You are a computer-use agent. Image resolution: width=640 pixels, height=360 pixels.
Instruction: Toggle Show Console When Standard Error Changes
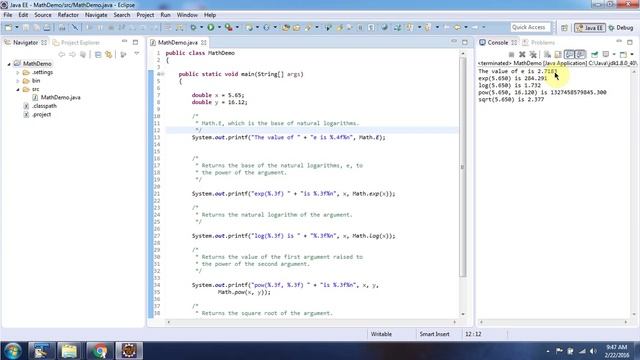click(580, 54)
